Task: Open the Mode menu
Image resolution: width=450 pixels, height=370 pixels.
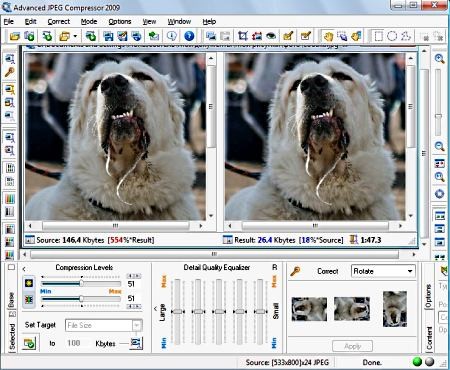Action: click(x=89, y=22)
